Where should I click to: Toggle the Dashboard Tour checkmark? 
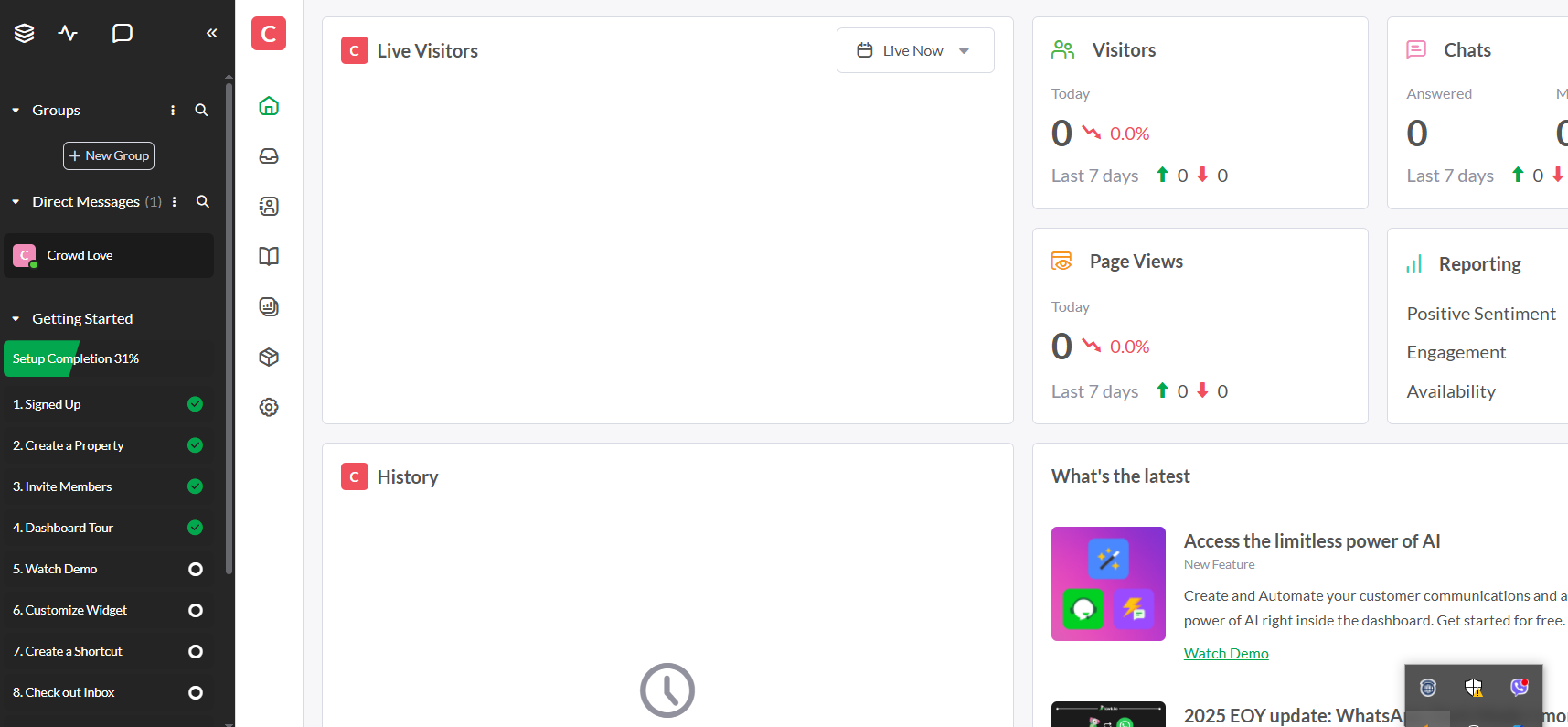click(195, 528)
